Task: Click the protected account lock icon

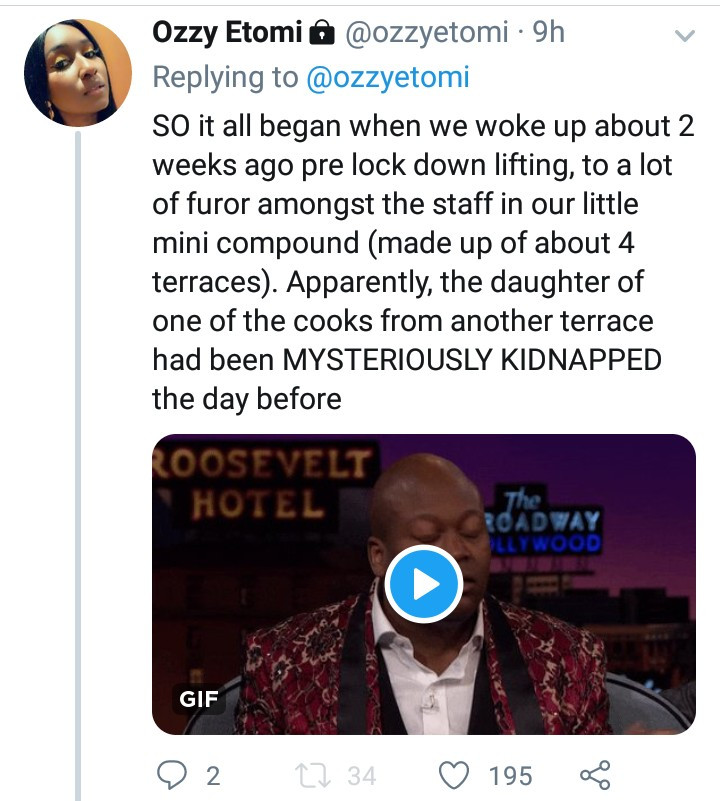Action: 322,34
